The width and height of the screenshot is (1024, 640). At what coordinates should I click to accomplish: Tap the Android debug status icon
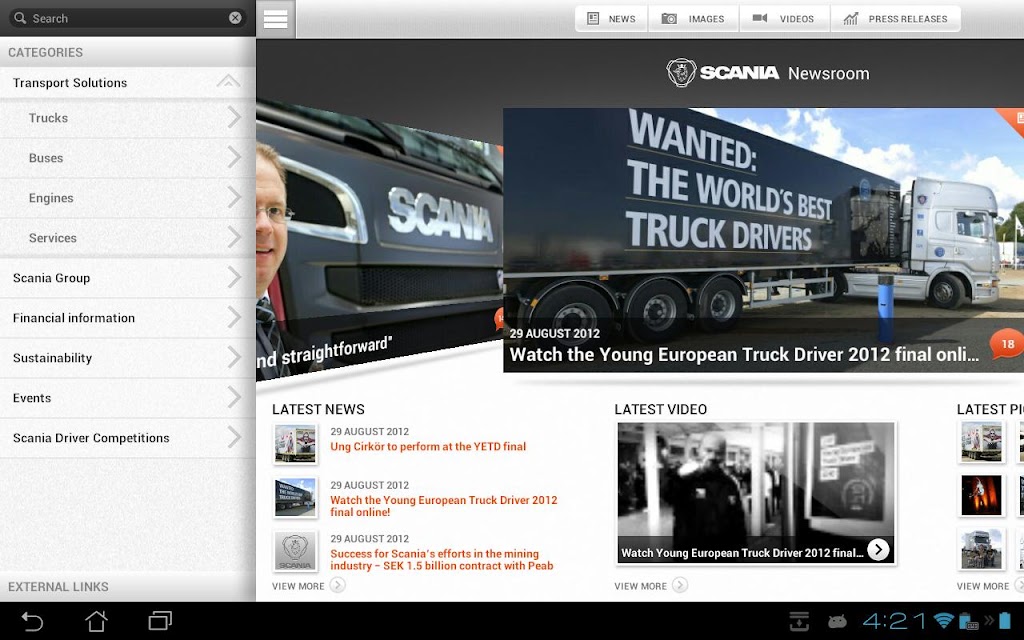(837, 621)
